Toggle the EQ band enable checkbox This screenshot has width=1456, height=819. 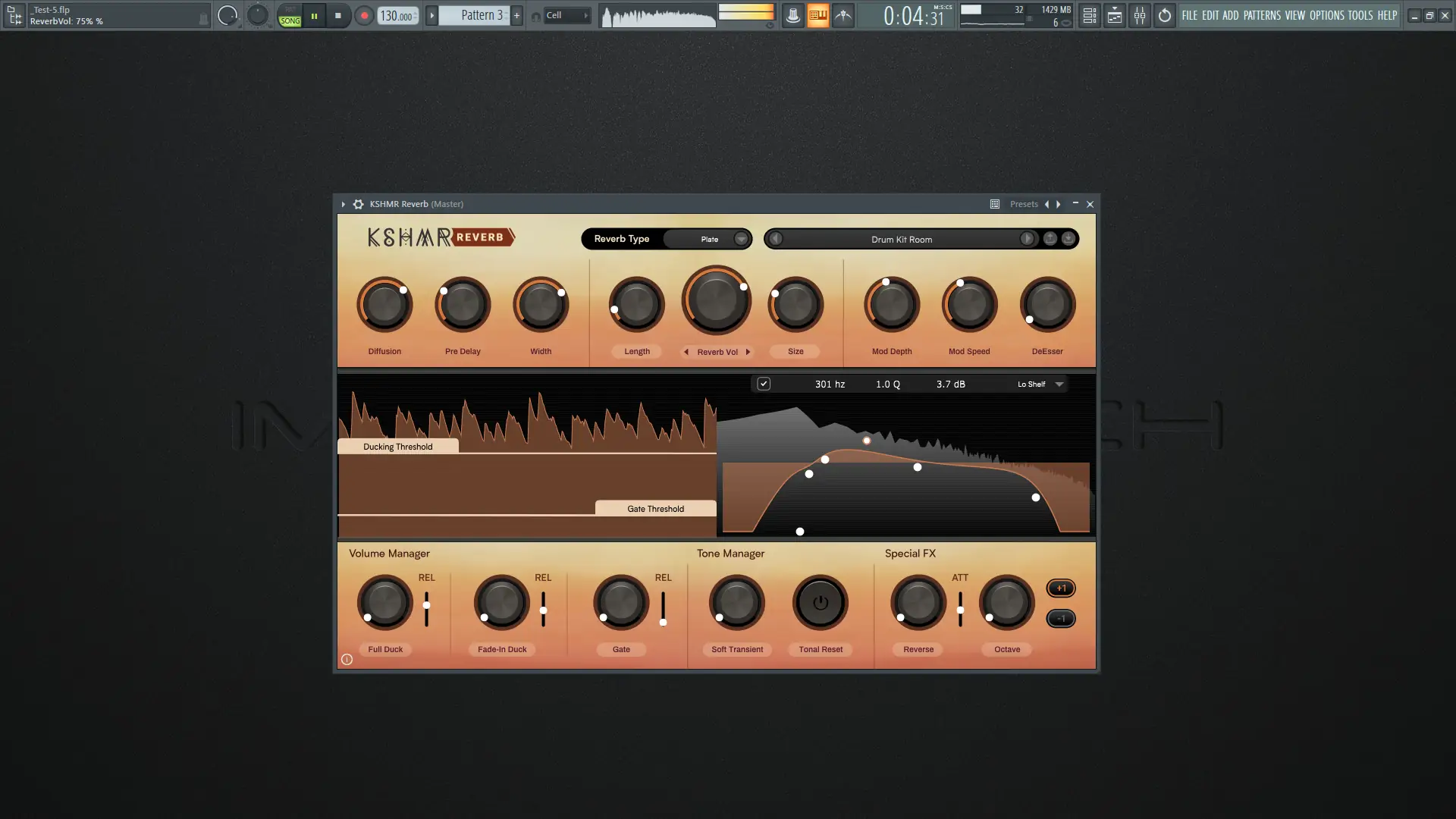764,384
